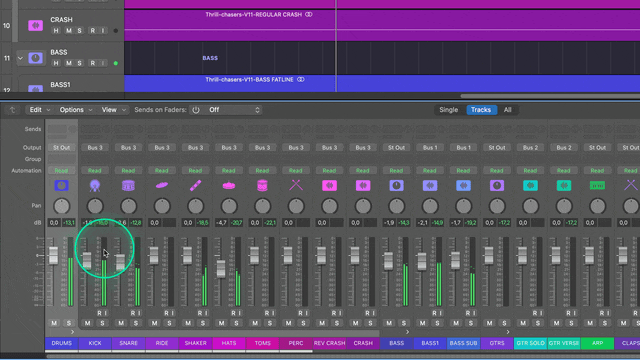640x360 pixels.
Task: Open the mixer Edit menu
Action: click(39, 110)
